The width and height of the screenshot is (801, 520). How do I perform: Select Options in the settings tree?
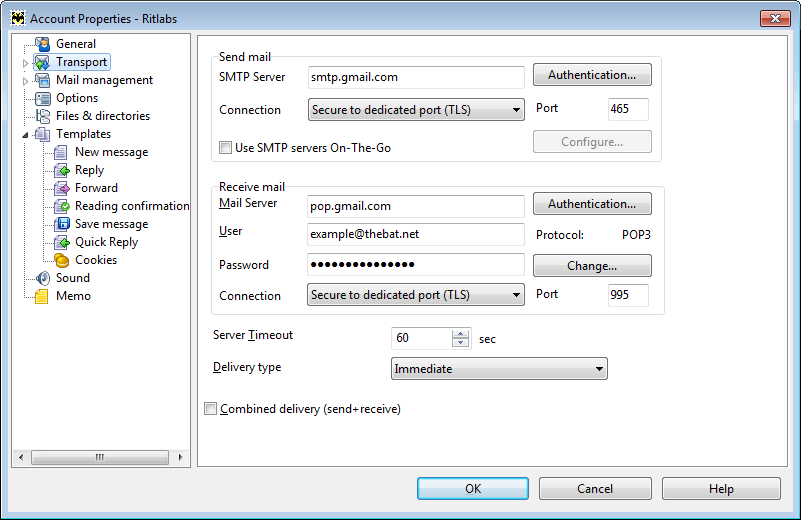pos(77,98)
